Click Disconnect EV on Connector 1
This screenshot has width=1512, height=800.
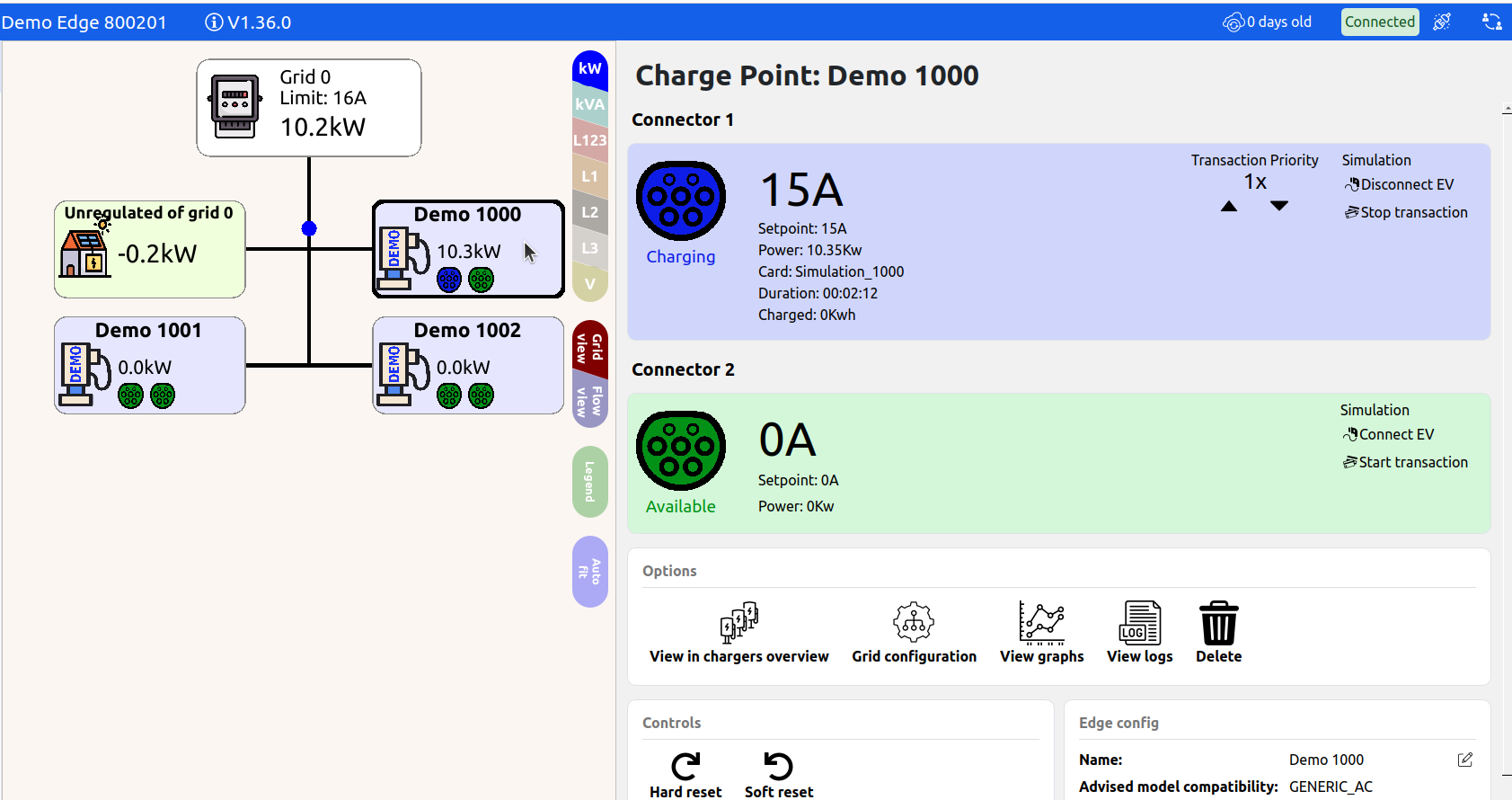click(1399, 184)
